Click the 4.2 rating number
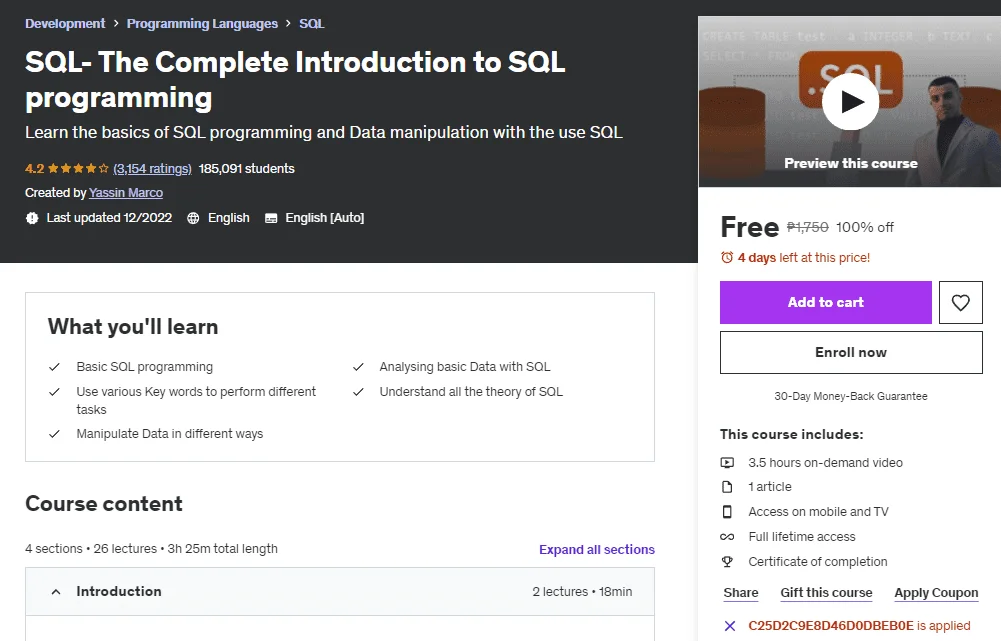The image size is (1001, 641). [34, 169]
